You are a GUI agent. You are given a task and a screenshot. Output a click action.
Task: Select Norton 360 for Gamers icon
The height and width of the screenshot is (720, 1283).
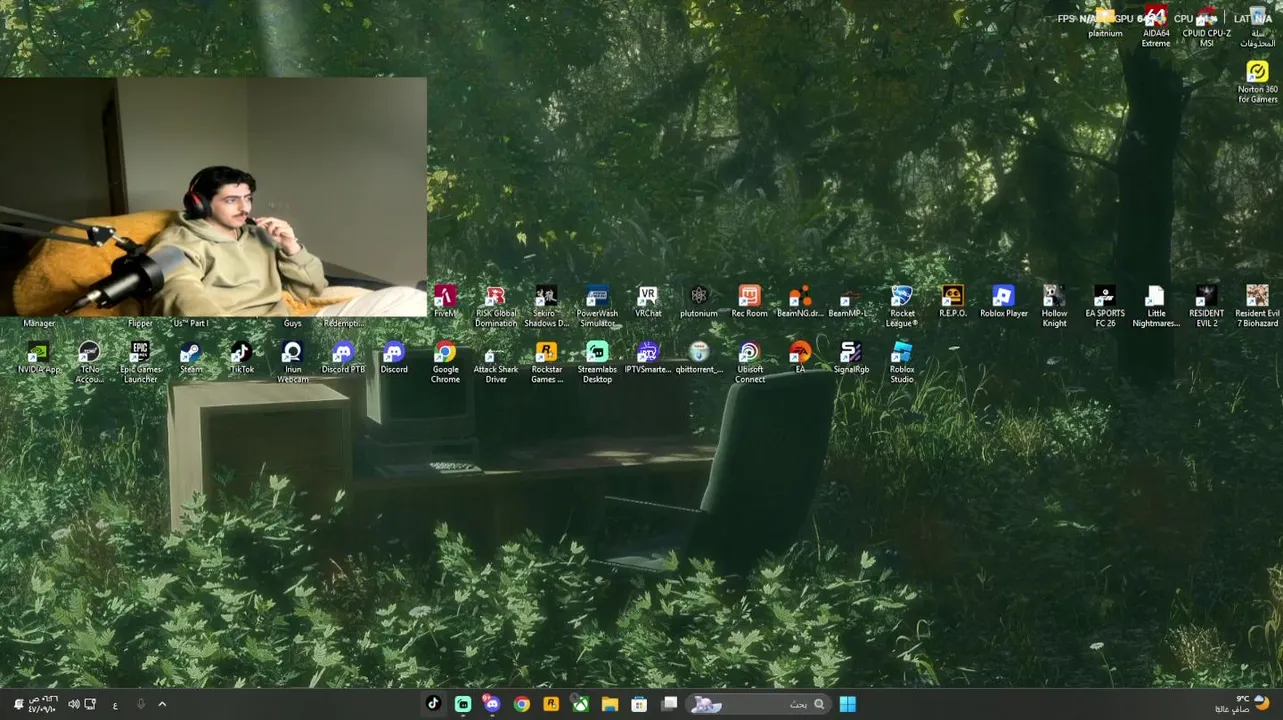[1257, 73]
